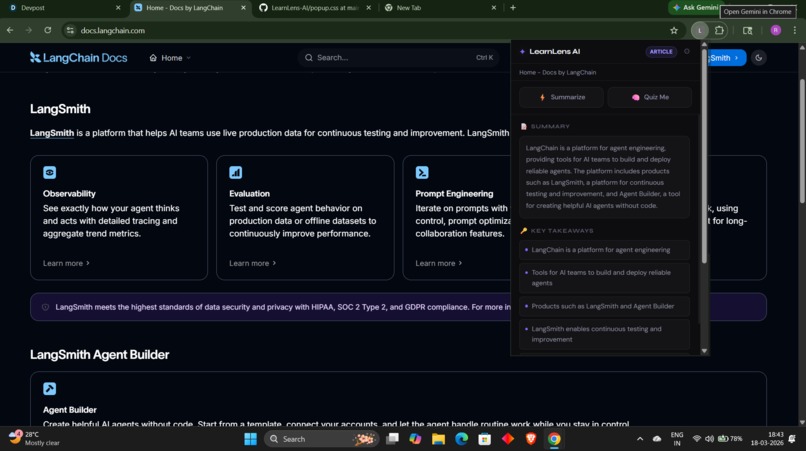Reload the page
Viewport: 806px width, 451px height.
click(47, 30)
